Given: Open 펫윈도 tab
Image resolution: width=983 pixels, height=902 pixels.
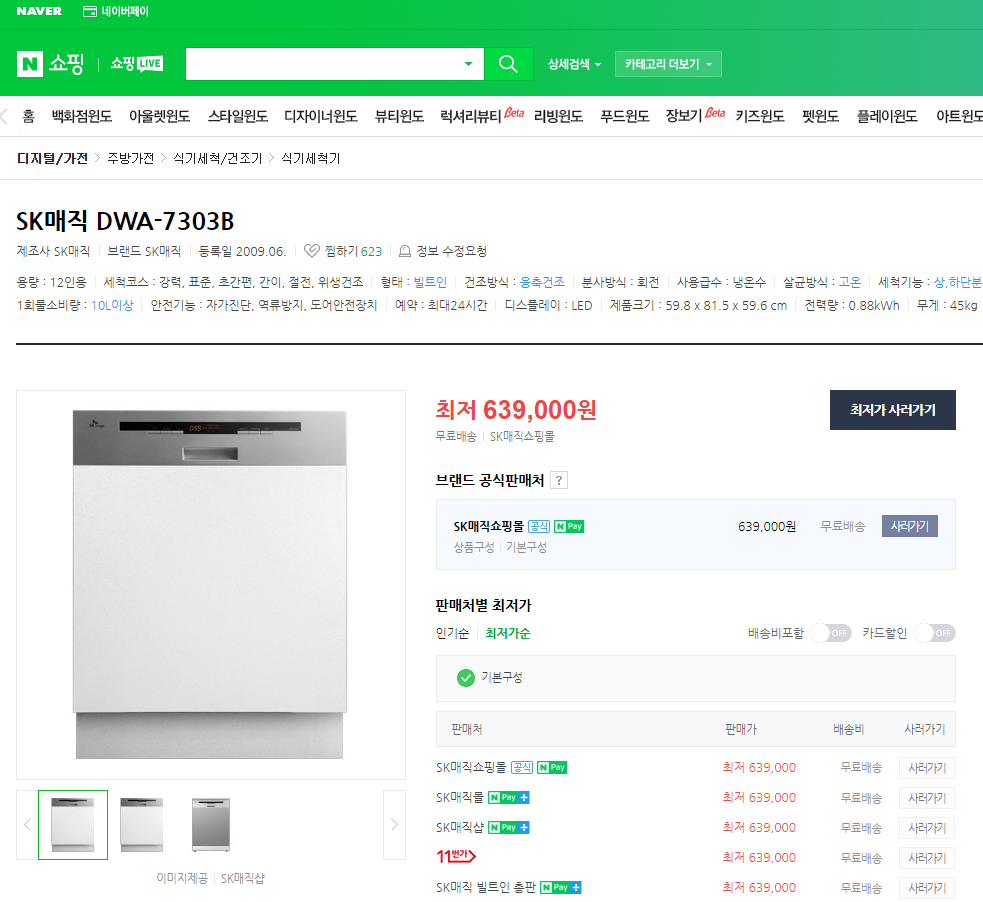Looking at the screenshot, I should point(821,117).
